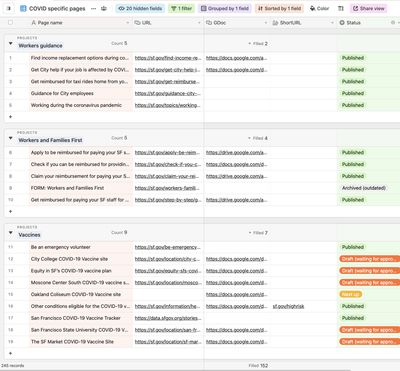Click the GDoc column header
400x371 pixels.
[237, 23]
